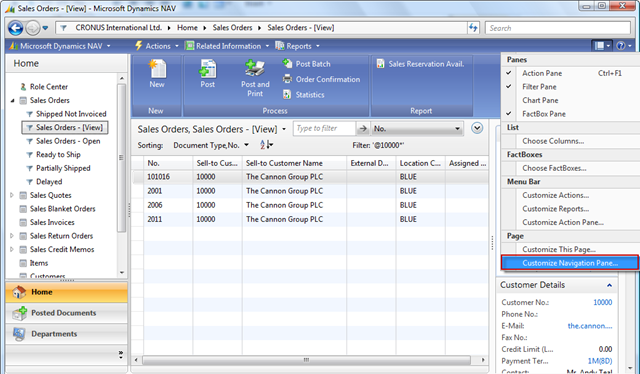
Task: Click the Sales Orders breadcrumb in the address bar
Action: tap(232, 28)
